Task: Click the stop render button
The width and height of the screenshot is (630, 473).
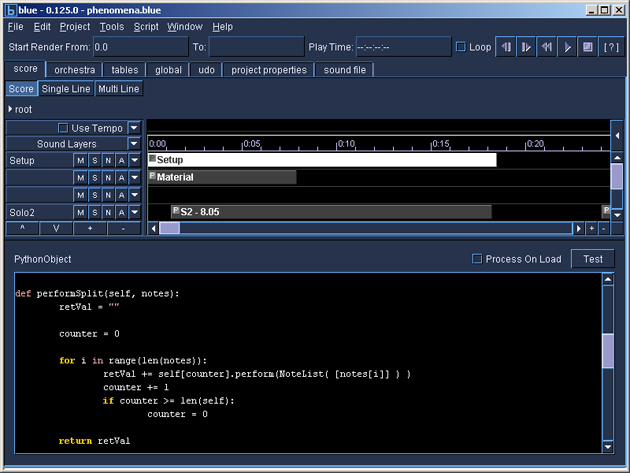Action: [587, 47]
